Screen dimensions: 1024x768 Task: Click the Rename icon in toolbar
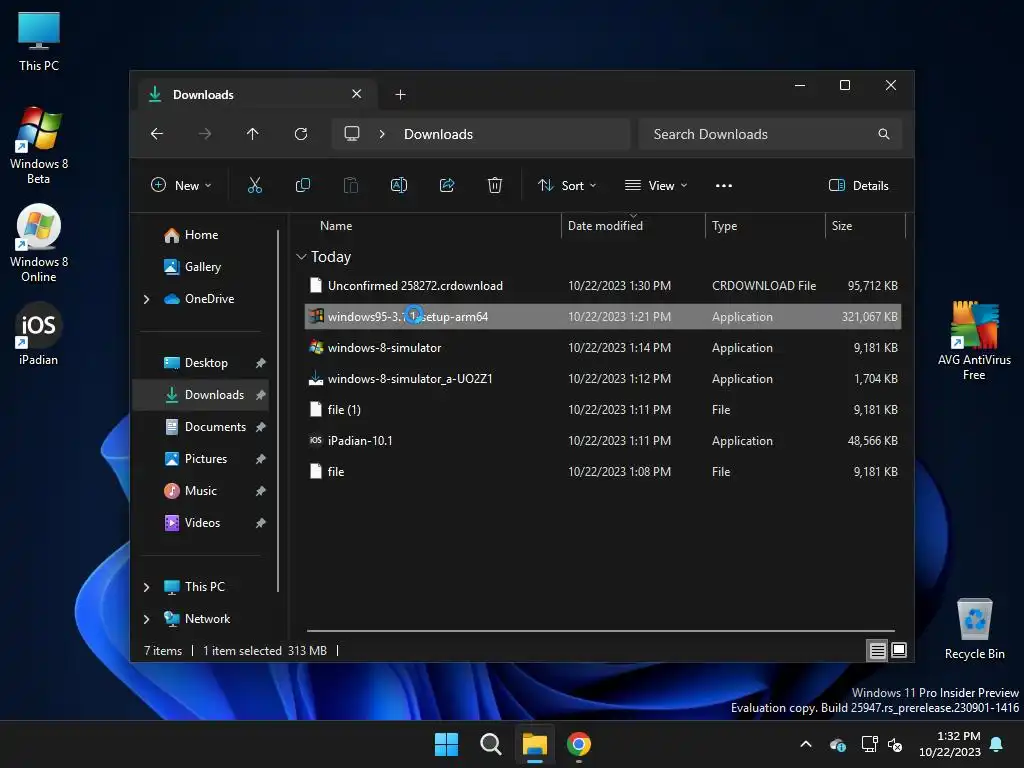point(398,185)
